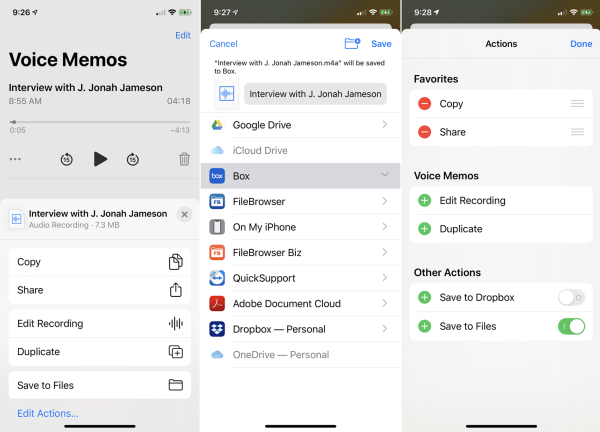Screen dimensions: 600x432
Task: Expand On My iPhone chevron
Action: point(385,227)
